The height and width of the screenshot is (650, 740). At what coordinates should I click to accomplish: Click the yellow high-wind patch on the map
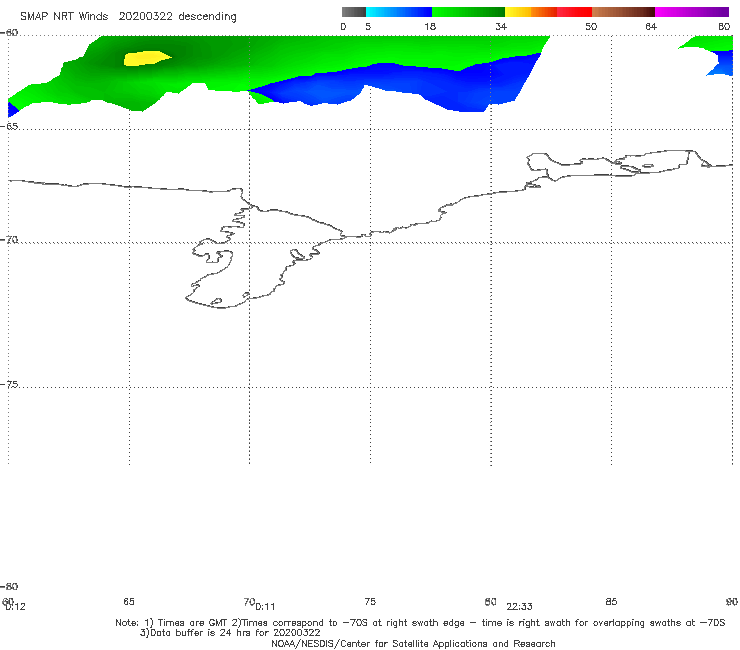pyautogui.click(x=146, y=59)
